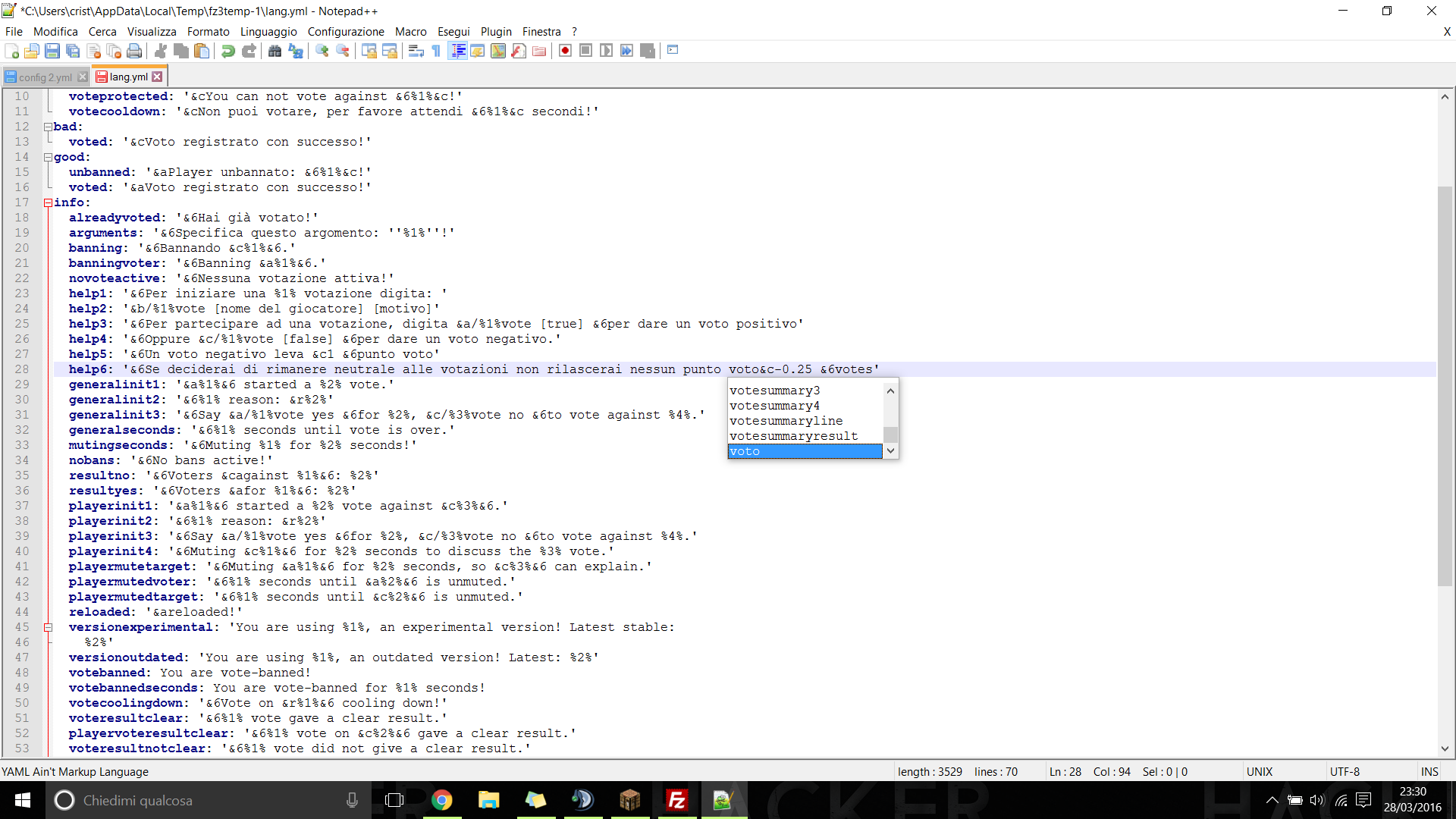Viewport: 1456px width, 819px height.
Task: Click the Zoom In toolbar icon
Action: click(x=322, y=51)
